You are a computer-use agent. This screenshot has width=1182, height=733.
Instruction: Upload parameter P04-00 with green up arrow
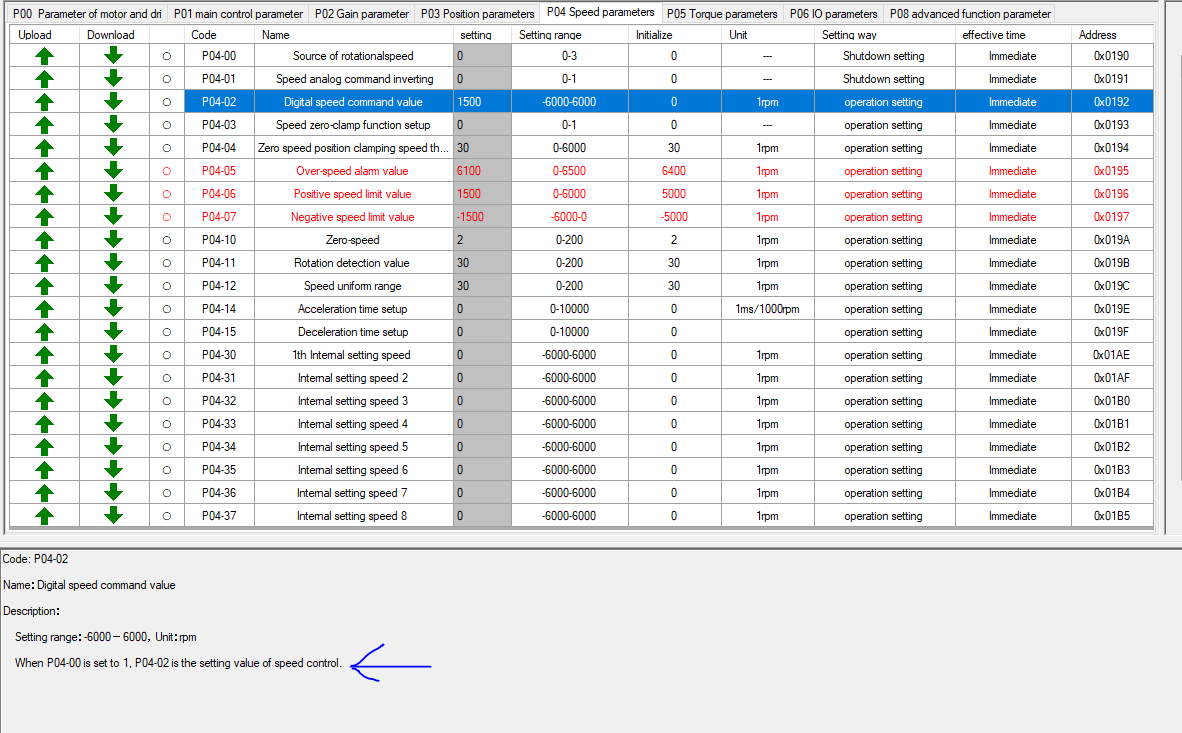click(44, 56)
